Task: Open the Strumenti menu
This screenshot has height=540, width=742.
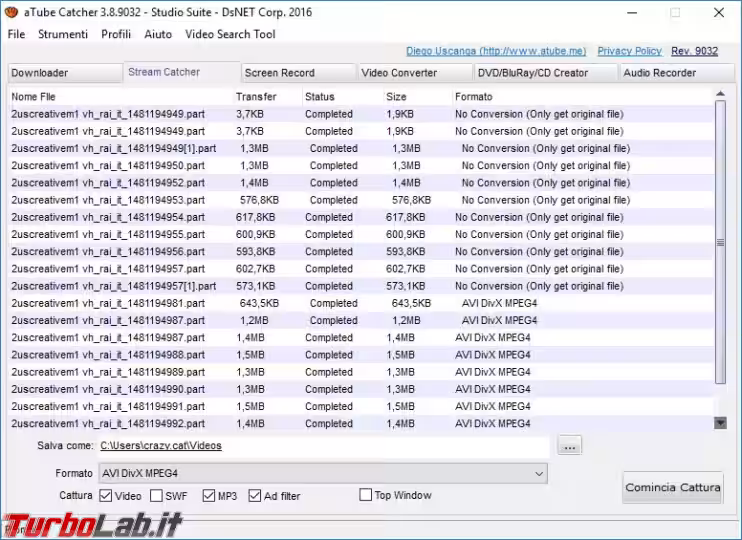Action: [x=63, y=34]
